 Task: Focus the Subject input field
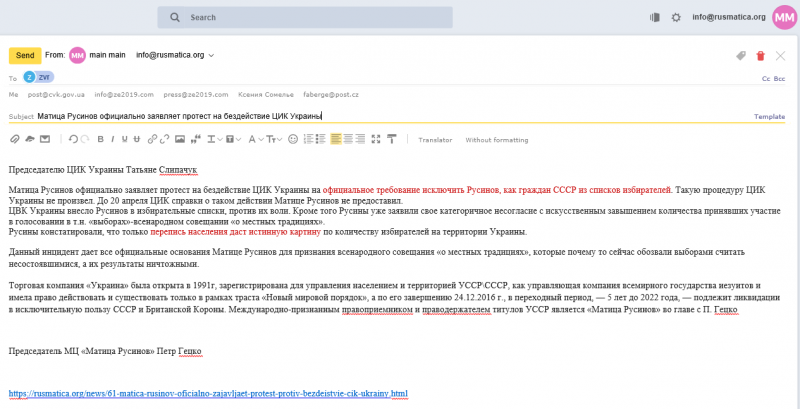pyautogui.click(x=393, y=116)
